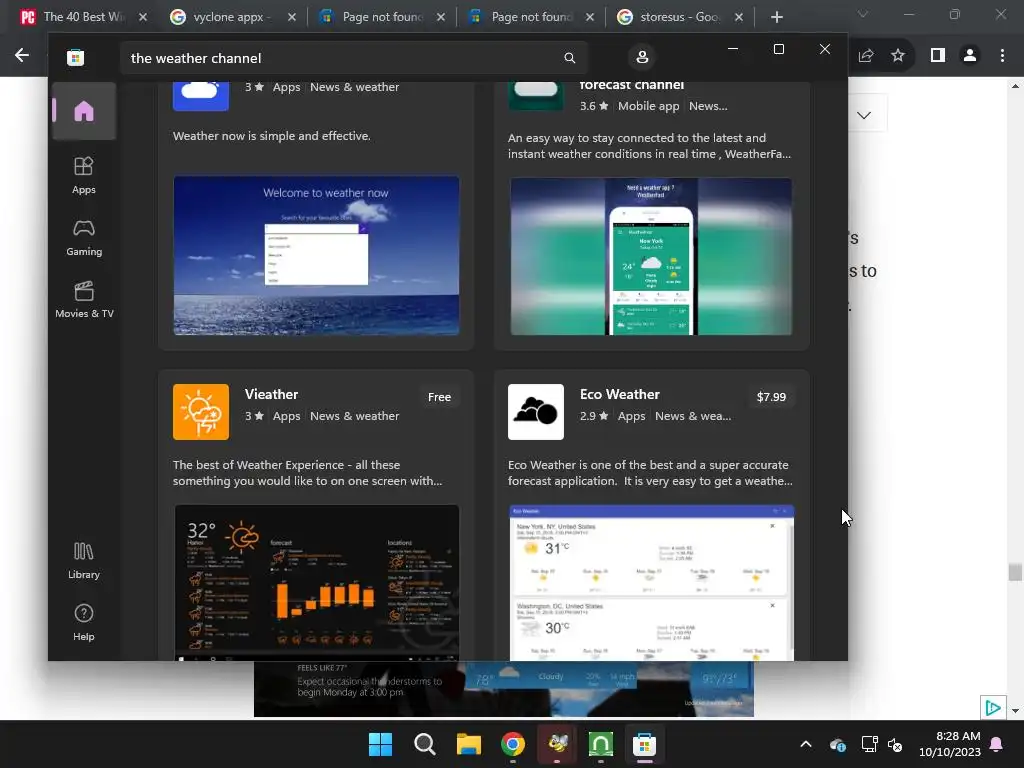Open Chrome's profile avatar icon
Screen dimensions: 1024x768
970,56
